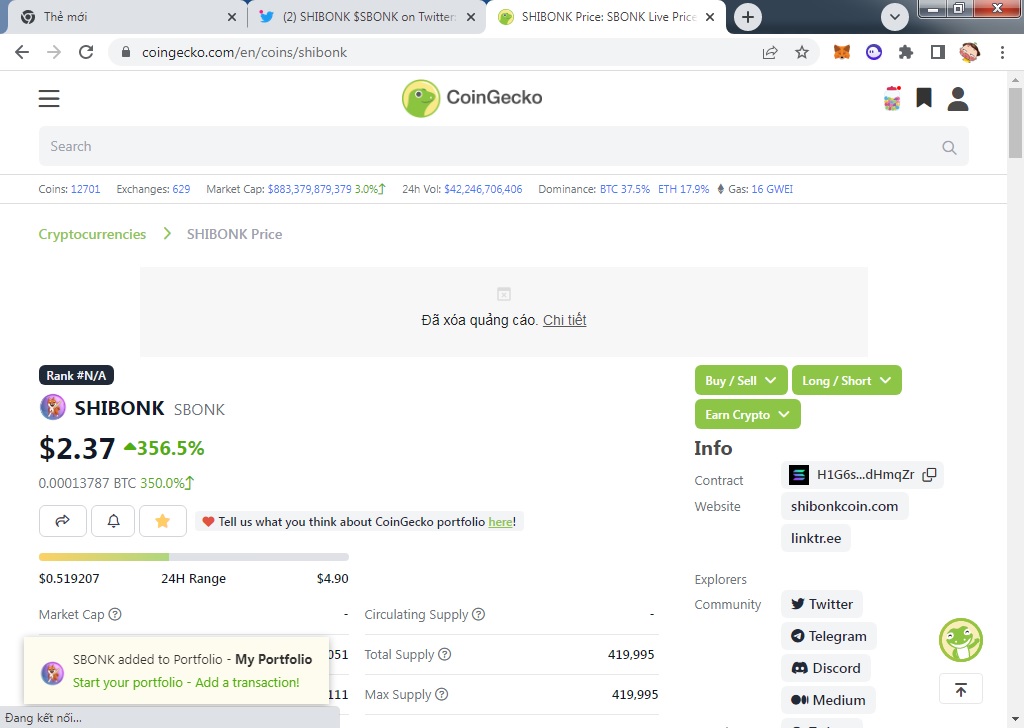Screen dimensions: 1024x728
Task: Click the browser address bar URL
Action: [244, 52]
